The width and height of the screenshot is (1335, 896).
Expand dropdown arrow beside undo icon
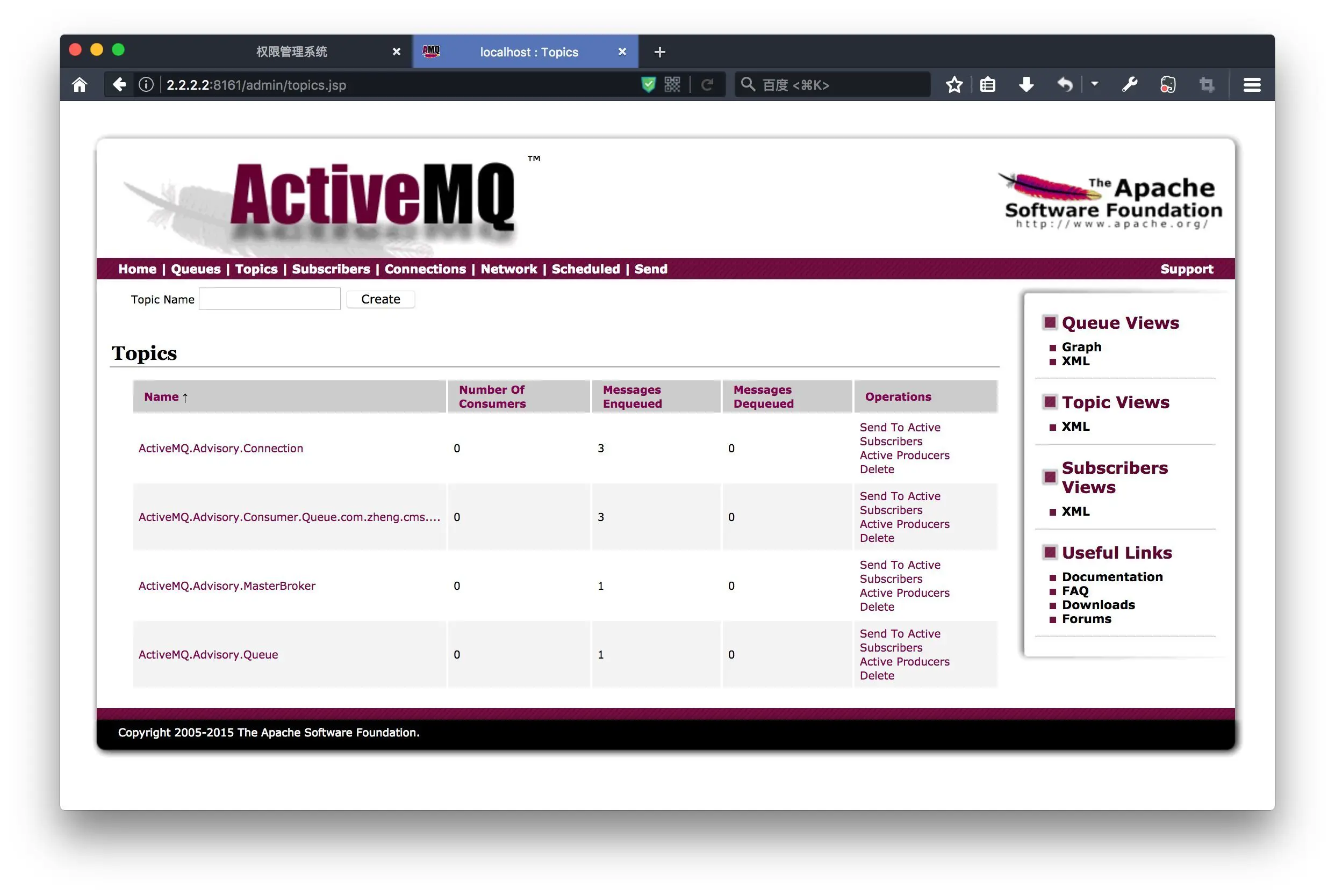[x=1094, y=84]
